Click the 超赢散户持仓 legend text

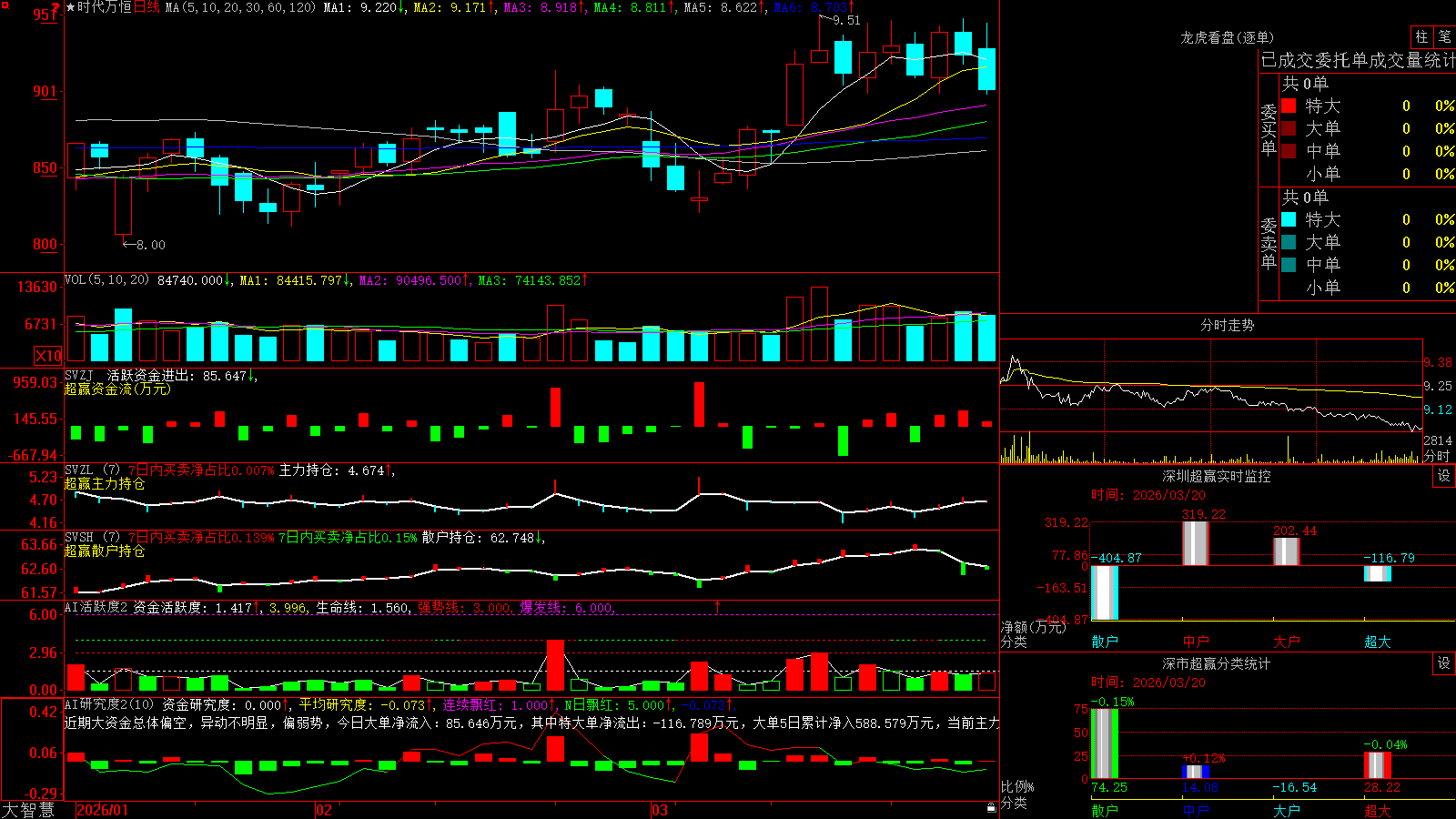click(105, 551)
